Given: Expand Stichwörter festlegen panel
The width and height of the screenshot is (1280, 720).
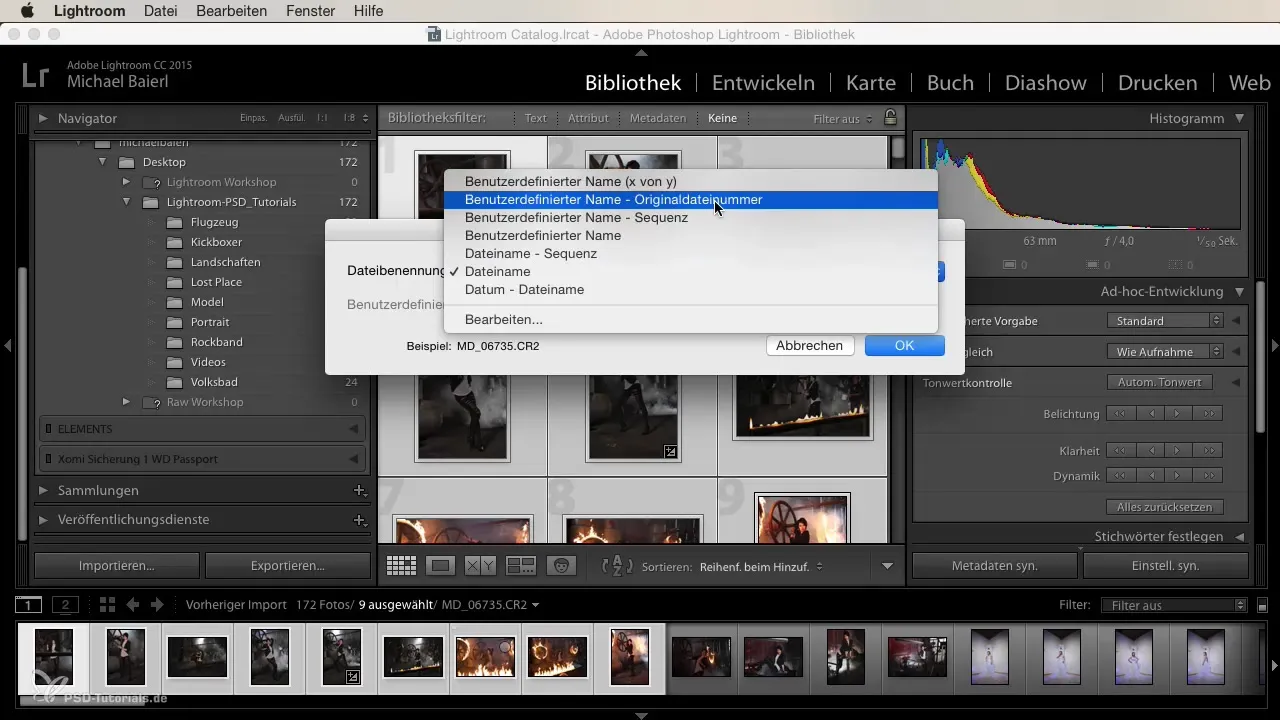Looking at the screenshot, I should [x=1240, y=537].
